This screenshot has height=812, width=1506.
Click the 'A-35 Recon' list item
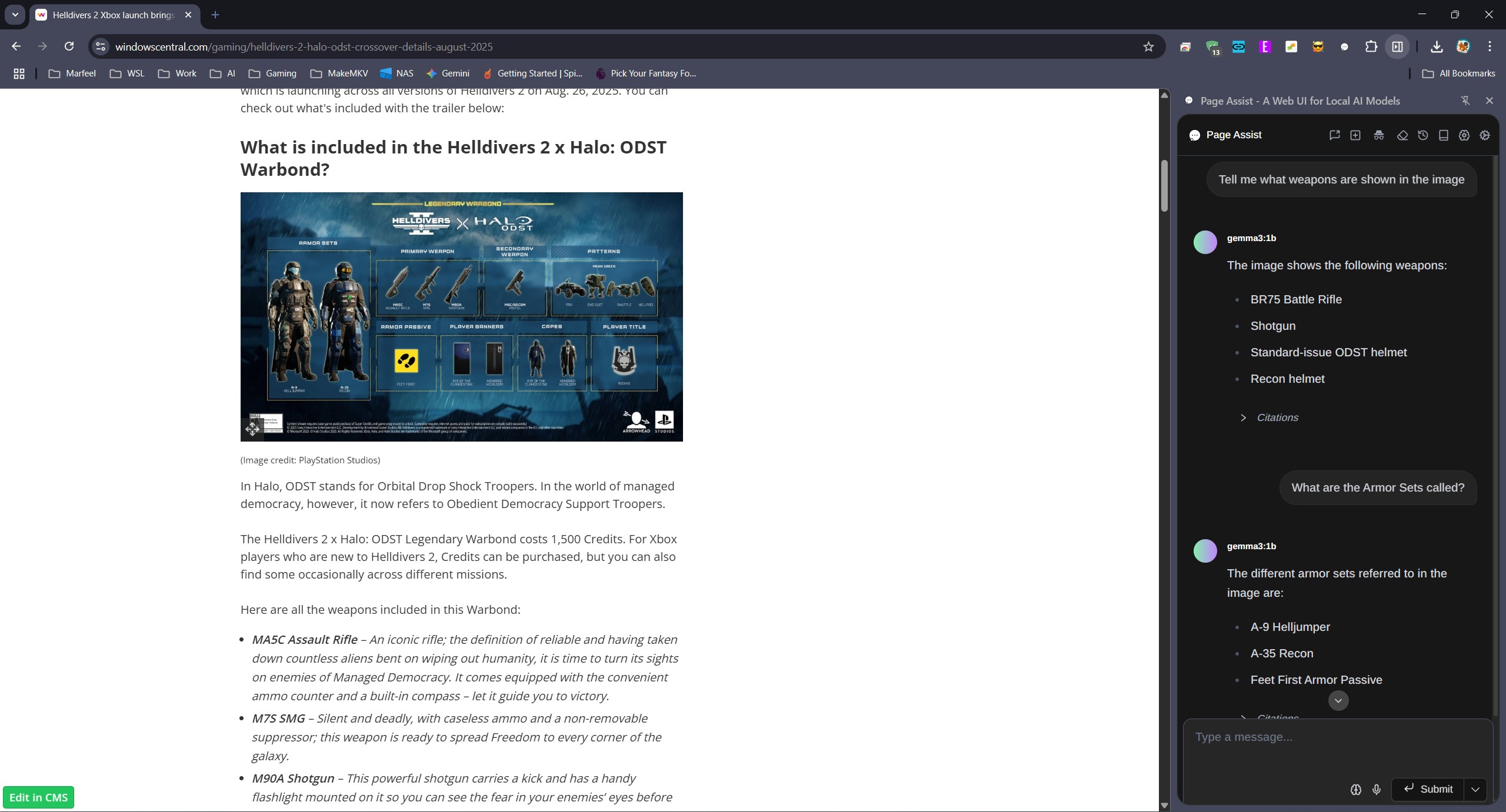[1282, 653]
